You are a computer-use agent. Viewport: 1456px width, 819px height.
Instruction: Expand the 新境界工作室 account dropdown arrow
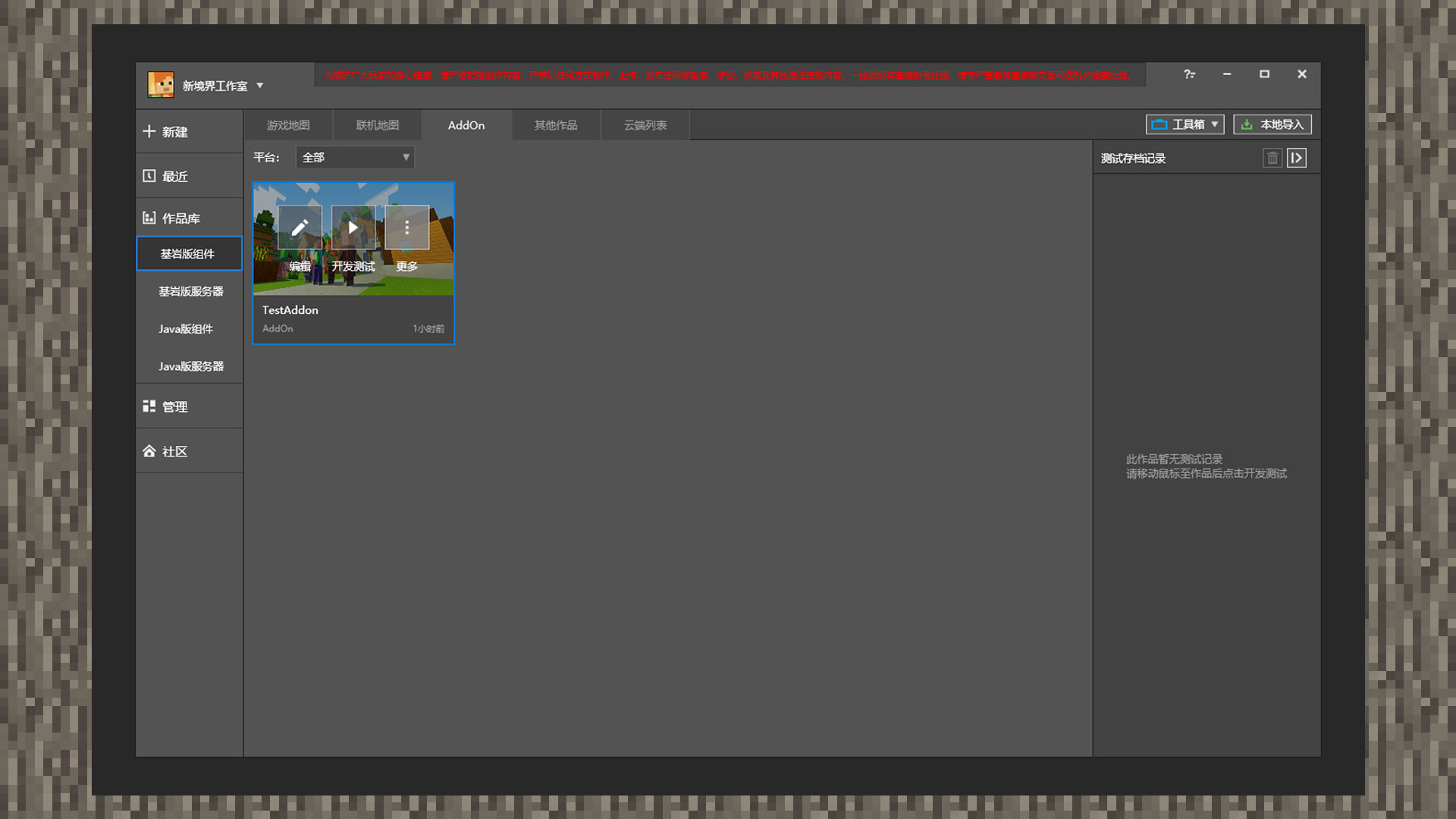(259, 86)
